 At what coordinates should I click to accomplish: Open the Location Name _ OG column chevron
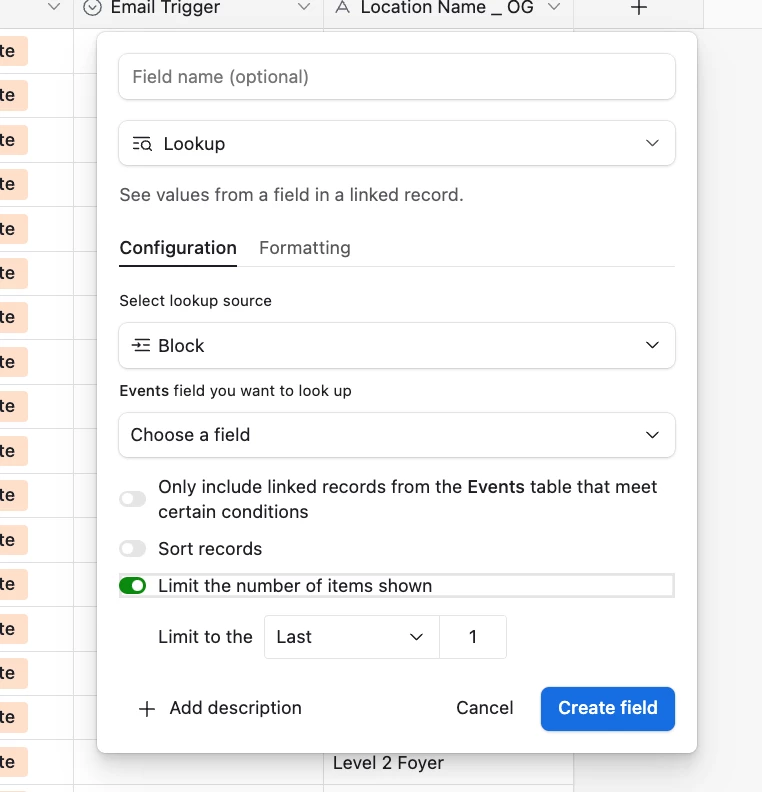[554, 7]
